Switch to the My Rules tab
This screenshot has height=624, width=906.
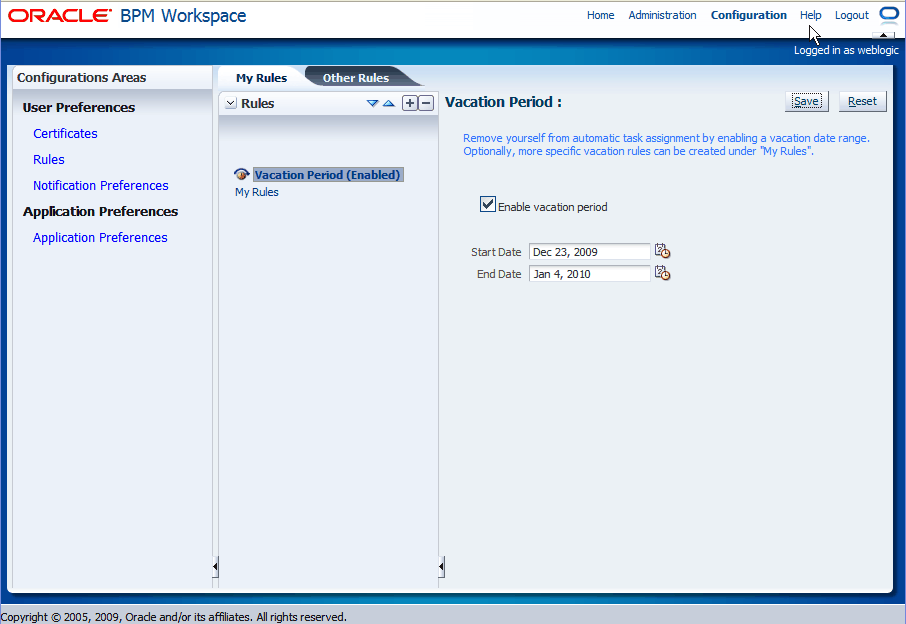click(x=261, y=78)
